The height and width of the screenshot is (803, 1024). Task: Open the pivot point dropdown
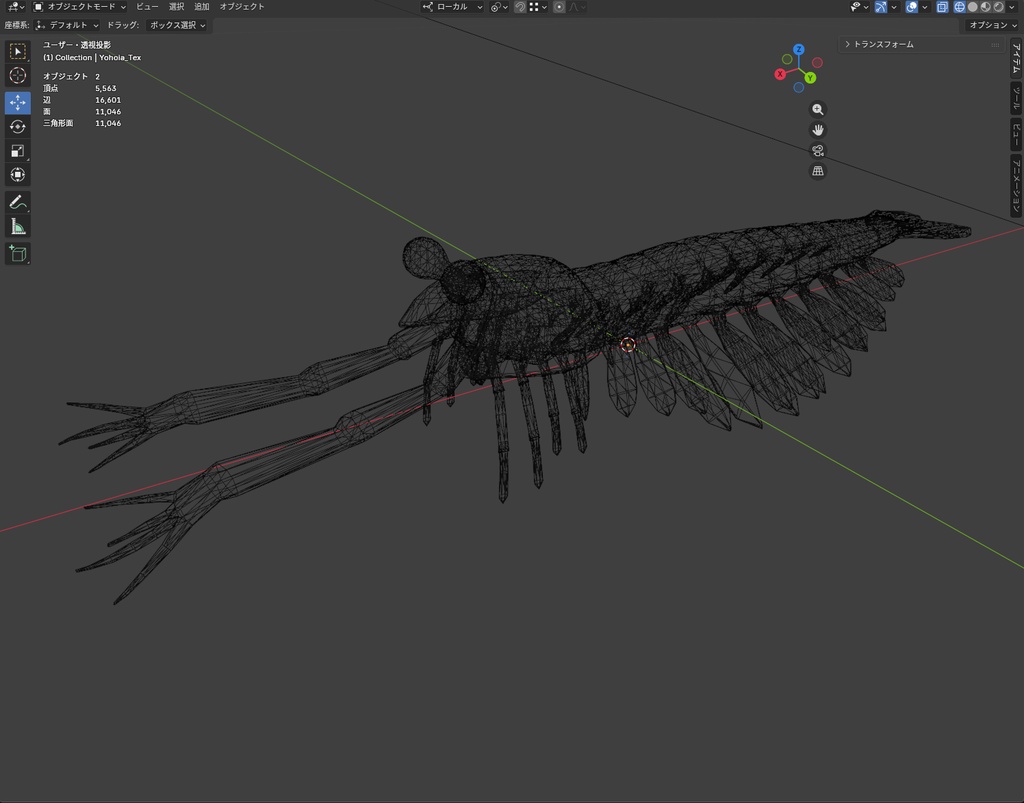500,7
